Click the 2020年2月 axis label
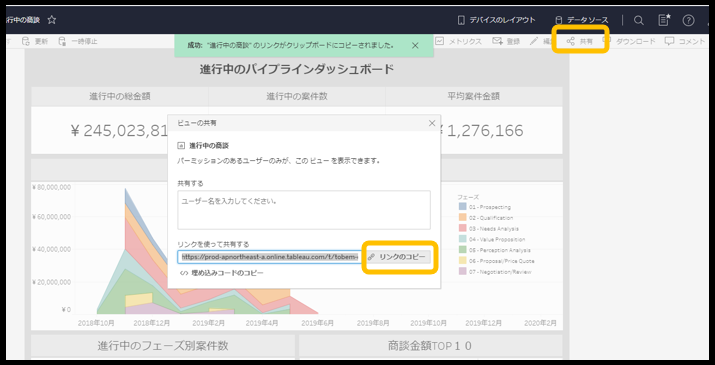 click(x=540, y=323)
